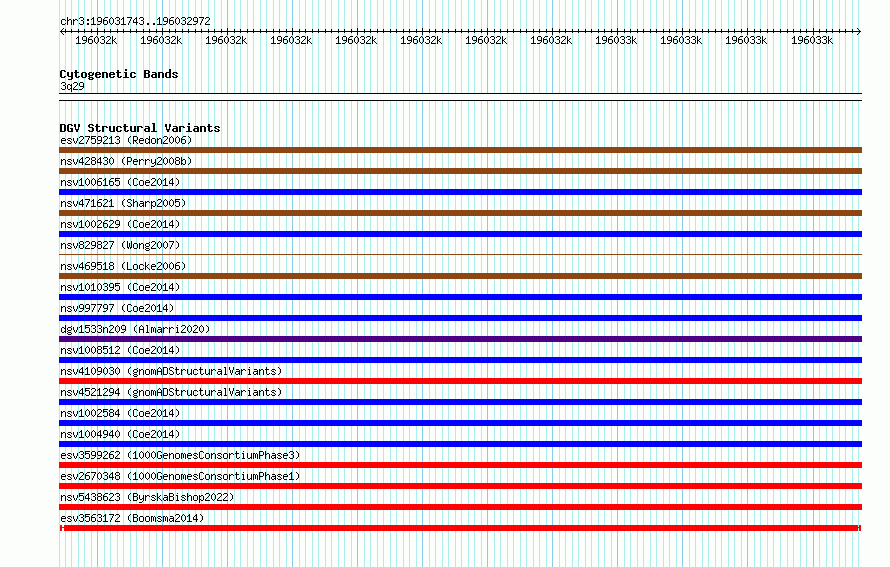890x567 pixels.
Task: Click the dgv1533n209 (Almarri2020) label
Action: [x=135, y=329]
